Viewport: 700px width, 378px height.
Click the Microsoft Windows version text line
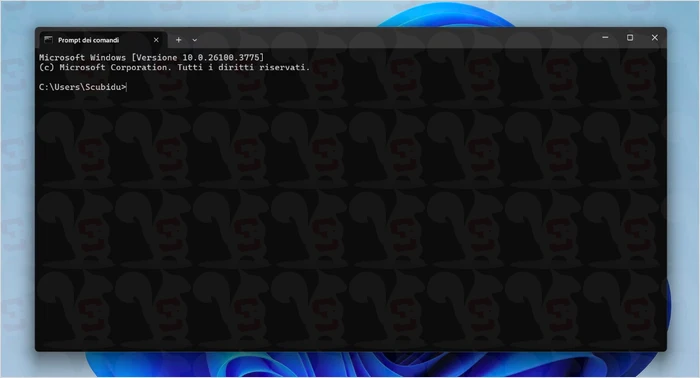151,58
